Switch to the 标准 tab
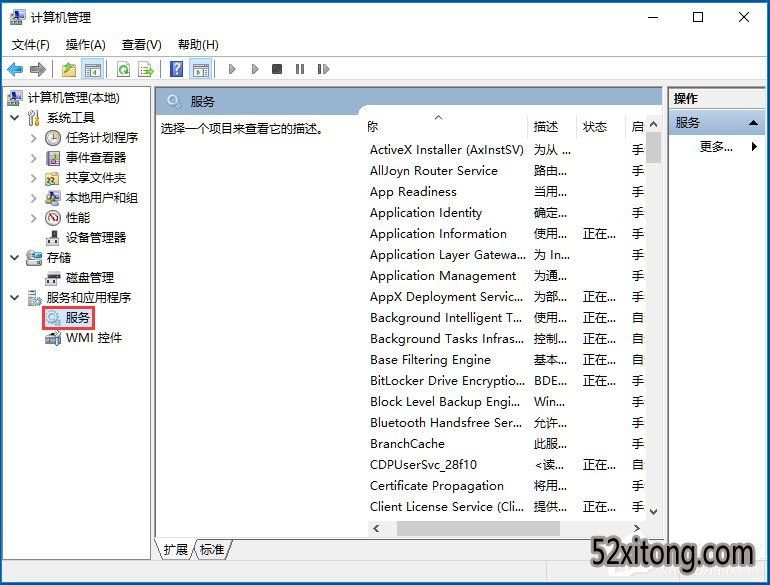Viewport: 770px width, 585px height. click(212, 550)
